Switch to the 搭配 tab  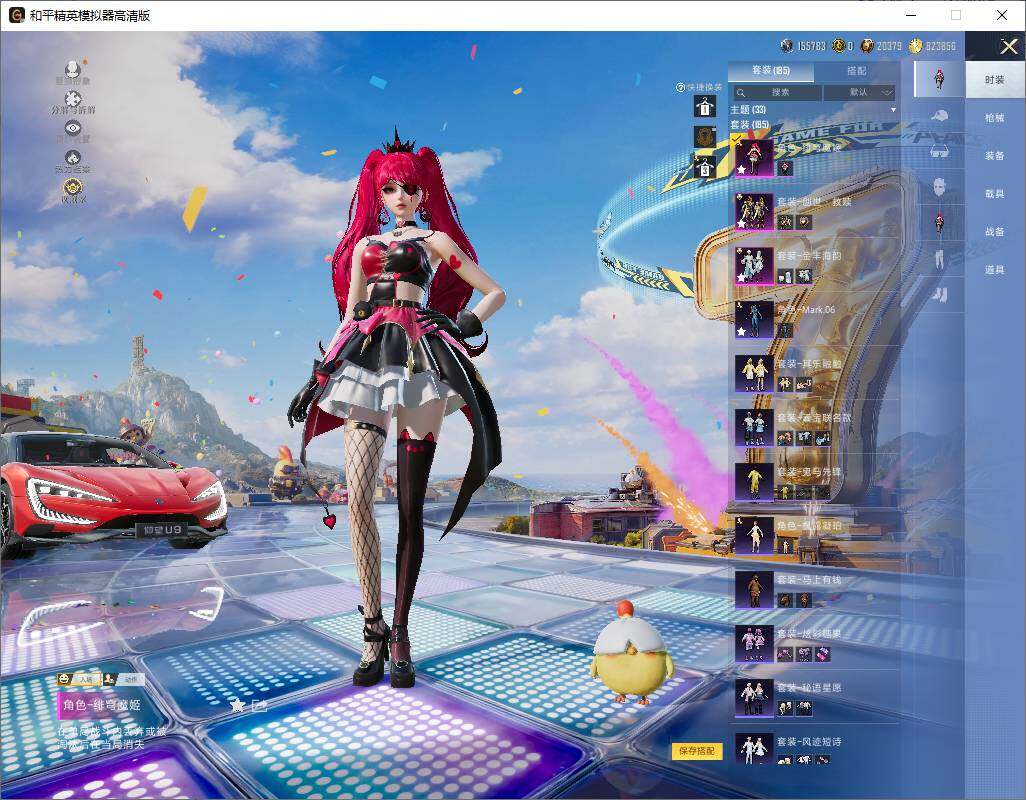tap(856, 70)
